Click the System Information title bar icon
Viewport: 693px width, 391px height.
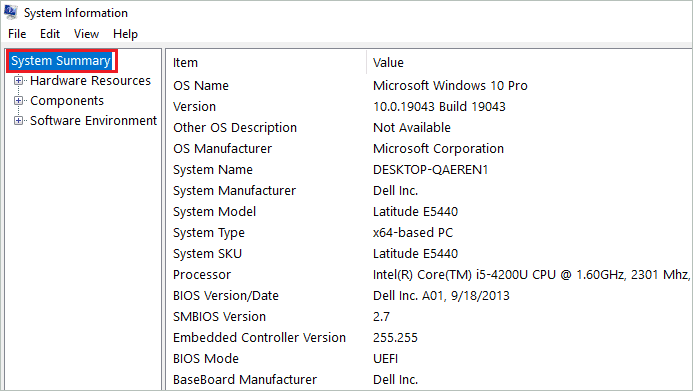tap(11, 12)
